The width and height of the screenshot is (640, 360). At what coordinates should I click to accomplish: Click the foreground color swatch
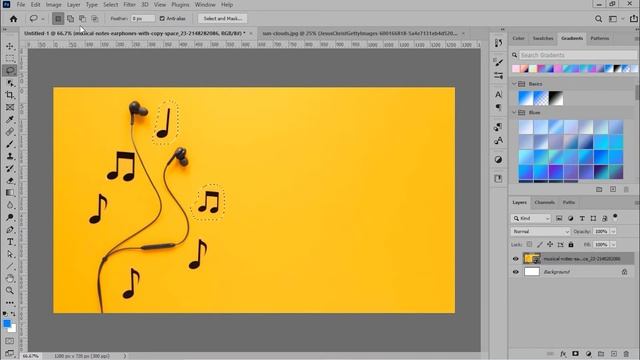pyautogui.click(x=7, y=323)
